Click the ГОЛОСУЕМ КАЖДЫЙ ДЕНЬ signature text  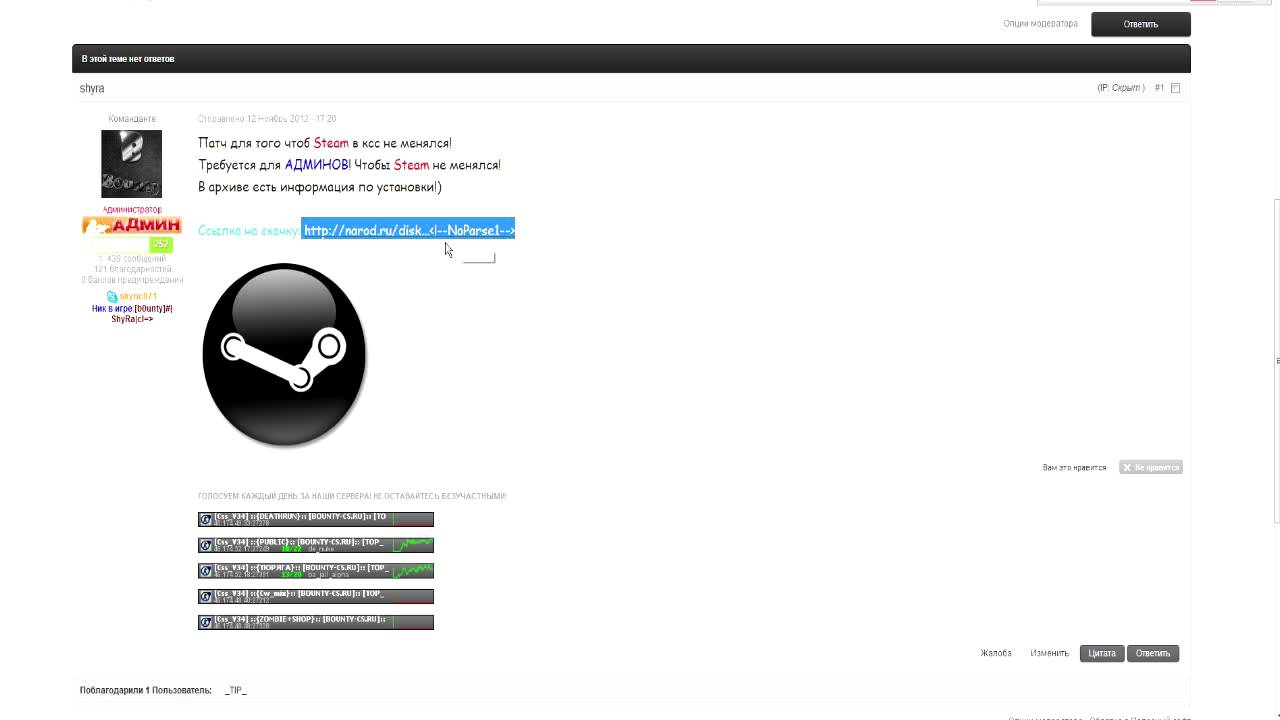click(x=352, y=496)
